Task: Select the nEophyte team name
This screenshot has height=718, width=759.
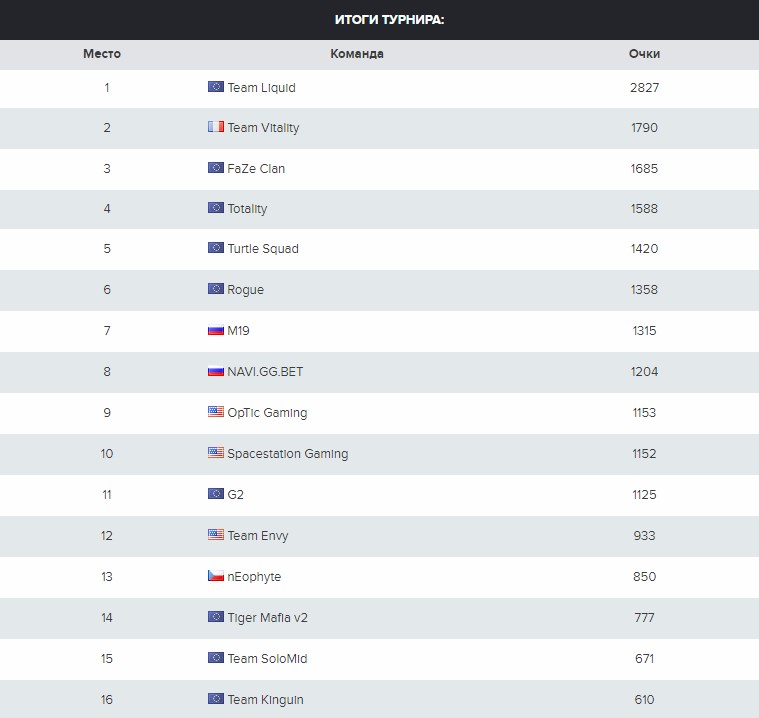Action: 254,577
